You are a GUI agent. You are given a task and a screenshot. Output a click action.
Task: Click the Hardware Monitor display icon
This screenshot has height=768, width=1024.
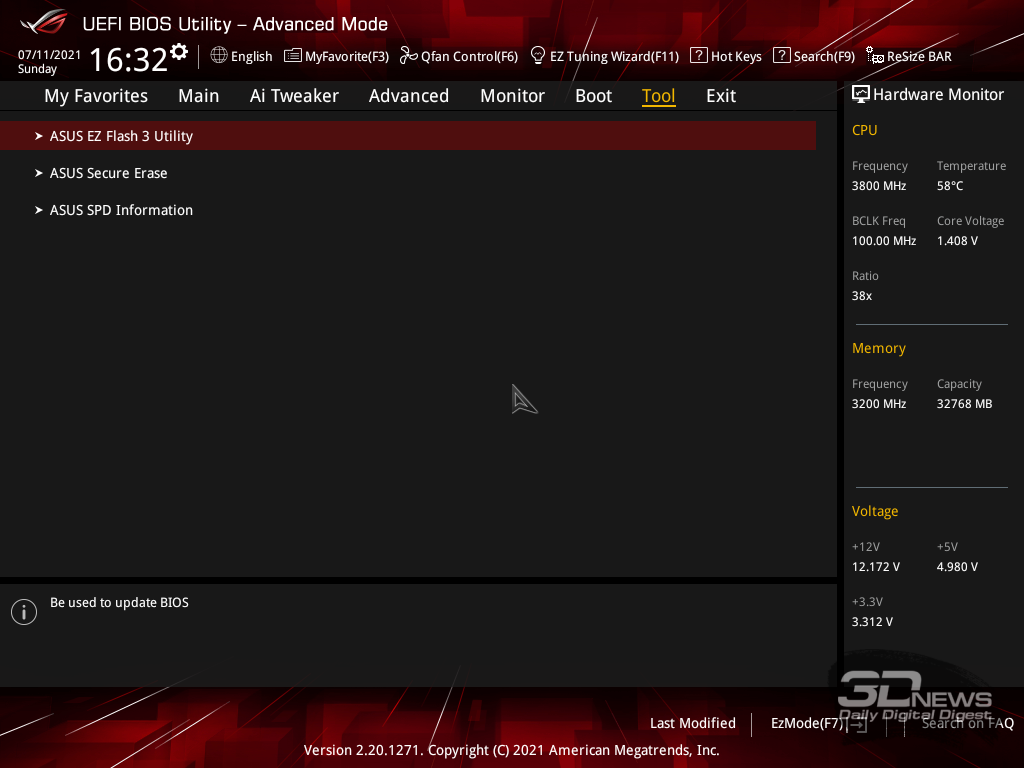[x=861, y=95]
